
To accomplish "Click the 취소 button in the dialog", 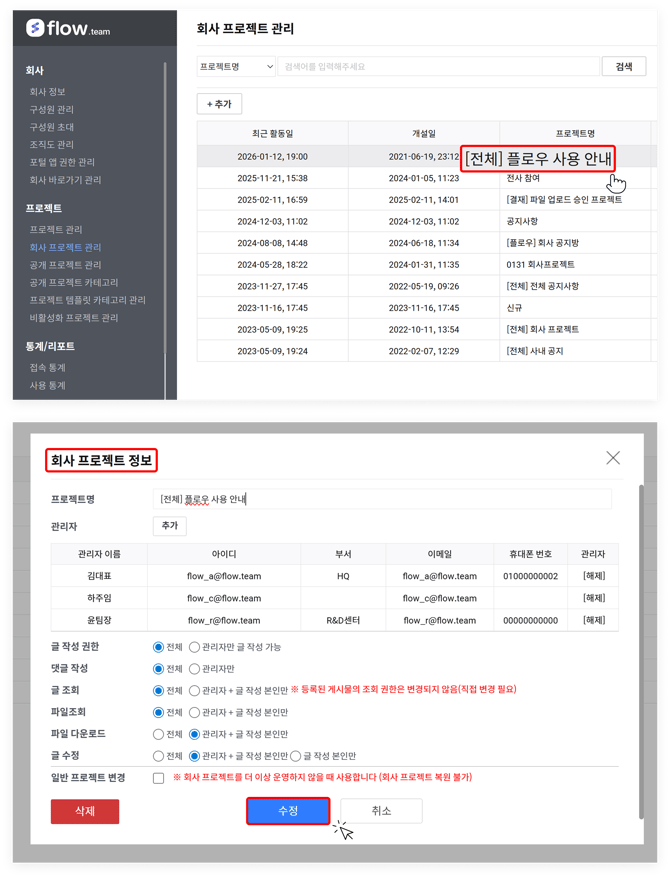I will 381,811.
